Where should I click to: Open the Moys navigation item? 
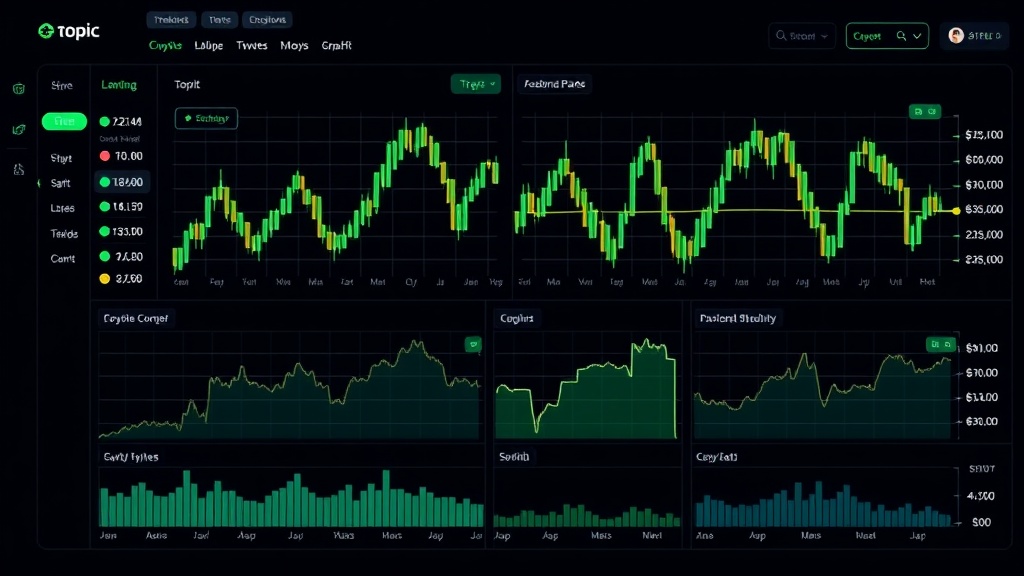click(x=294, y=45)
